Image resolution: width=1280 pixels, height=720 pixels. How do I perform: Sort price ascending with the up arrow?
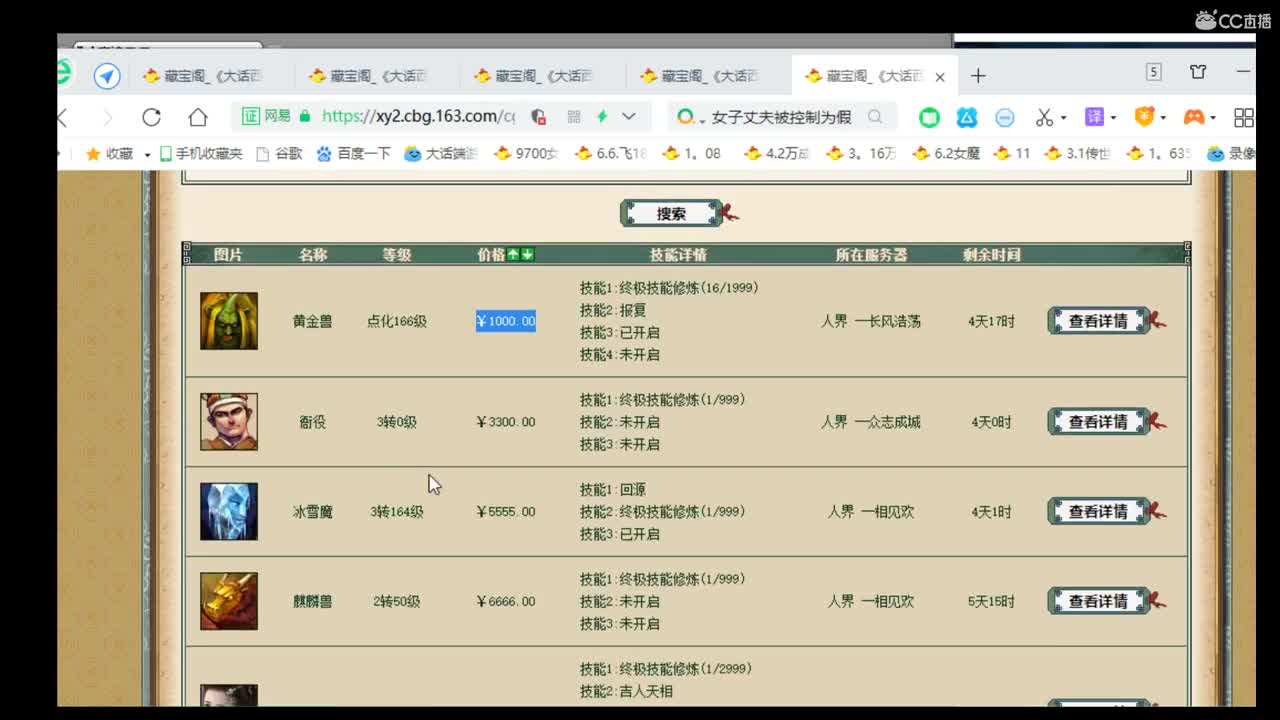[513, 255]
